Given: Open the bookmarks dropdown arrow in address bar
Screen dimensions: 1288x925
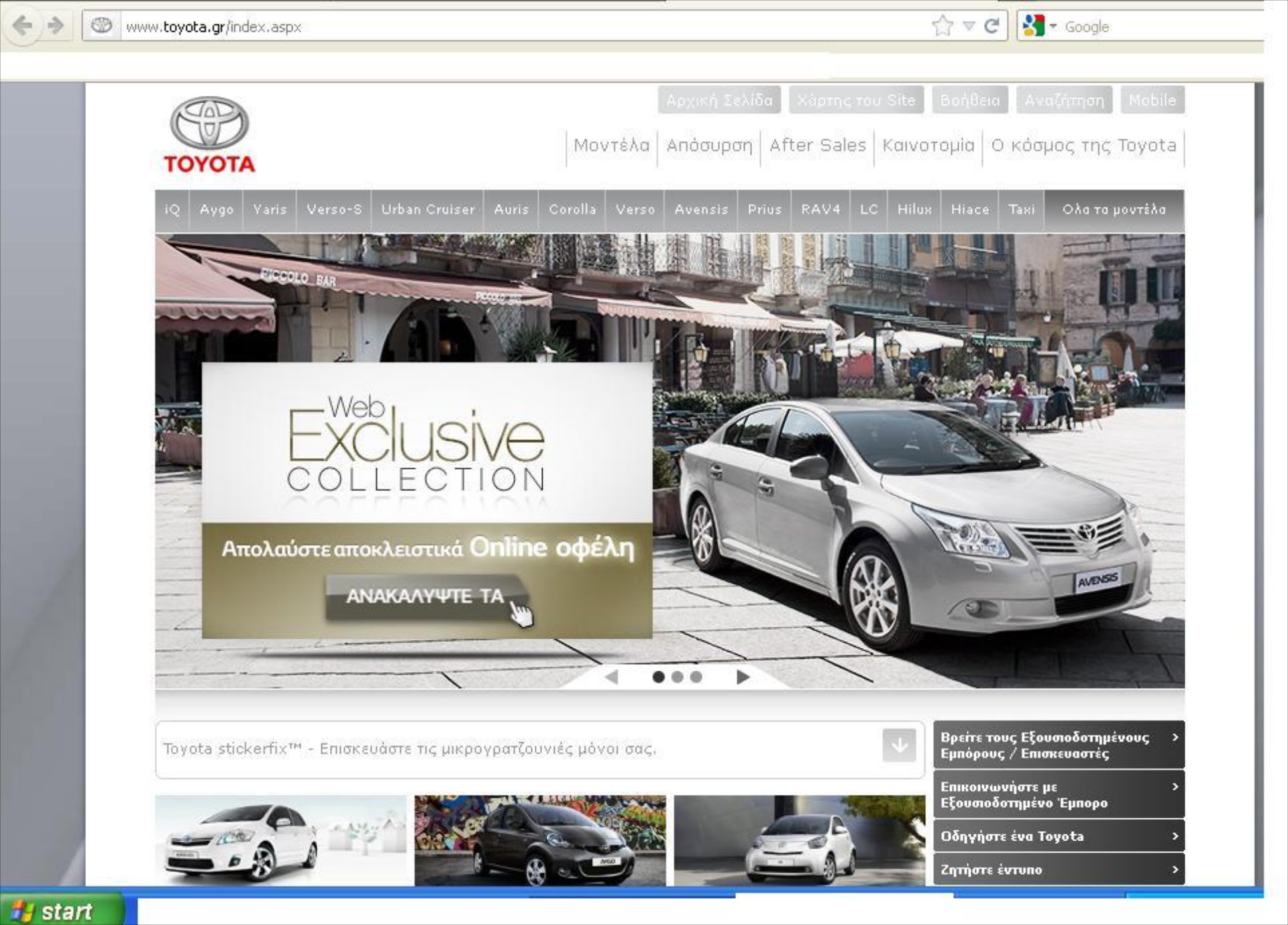Looking at the screenshot, I should pos(967,25).
